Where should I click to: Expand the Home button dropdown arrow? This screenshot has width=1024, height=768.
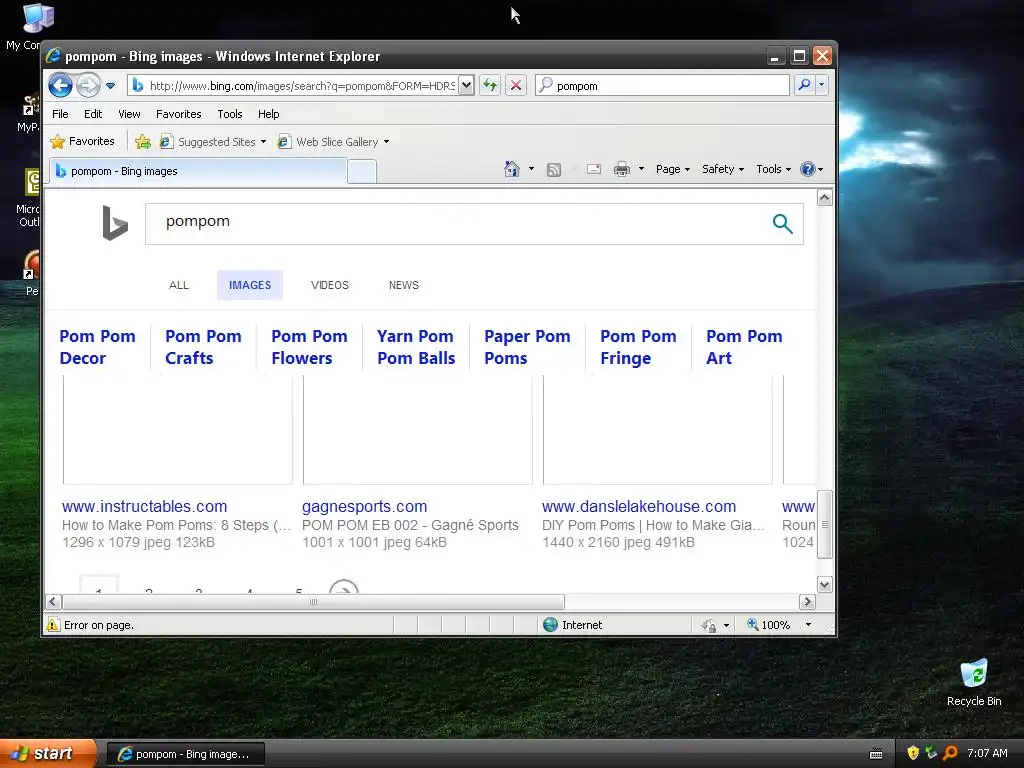(x=531, y=169)
